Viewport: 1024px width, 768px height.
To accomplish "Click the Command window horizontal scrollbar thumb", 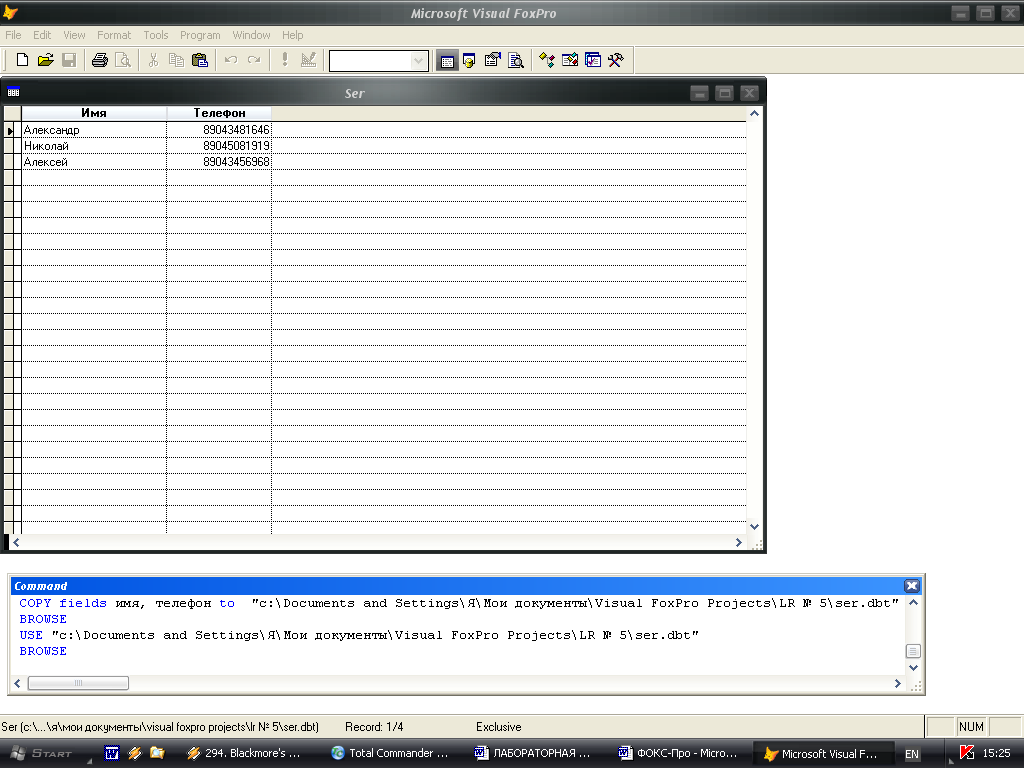I will [x=78, y=683].
